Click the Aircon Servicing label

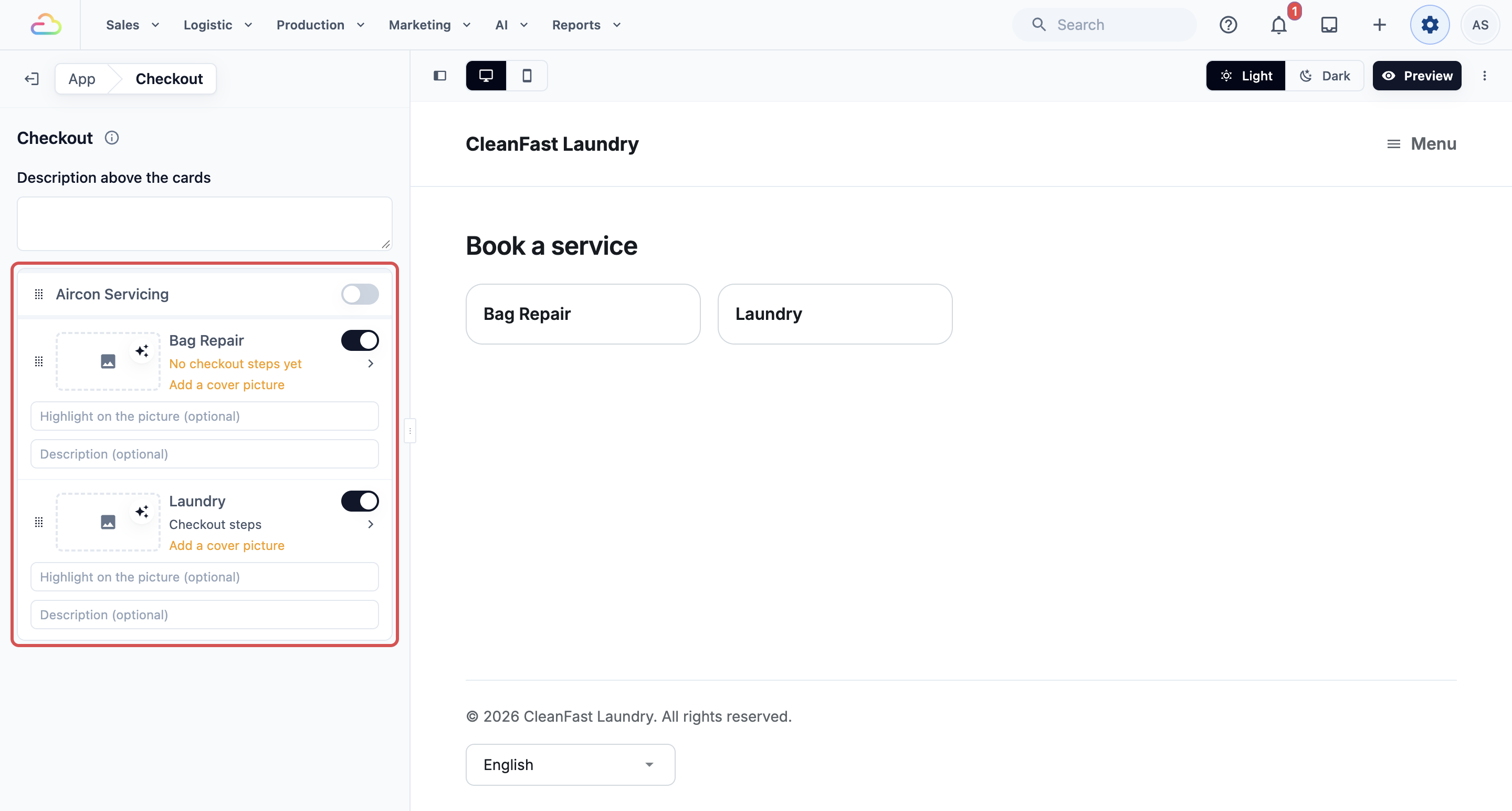(x=112, y=294)
